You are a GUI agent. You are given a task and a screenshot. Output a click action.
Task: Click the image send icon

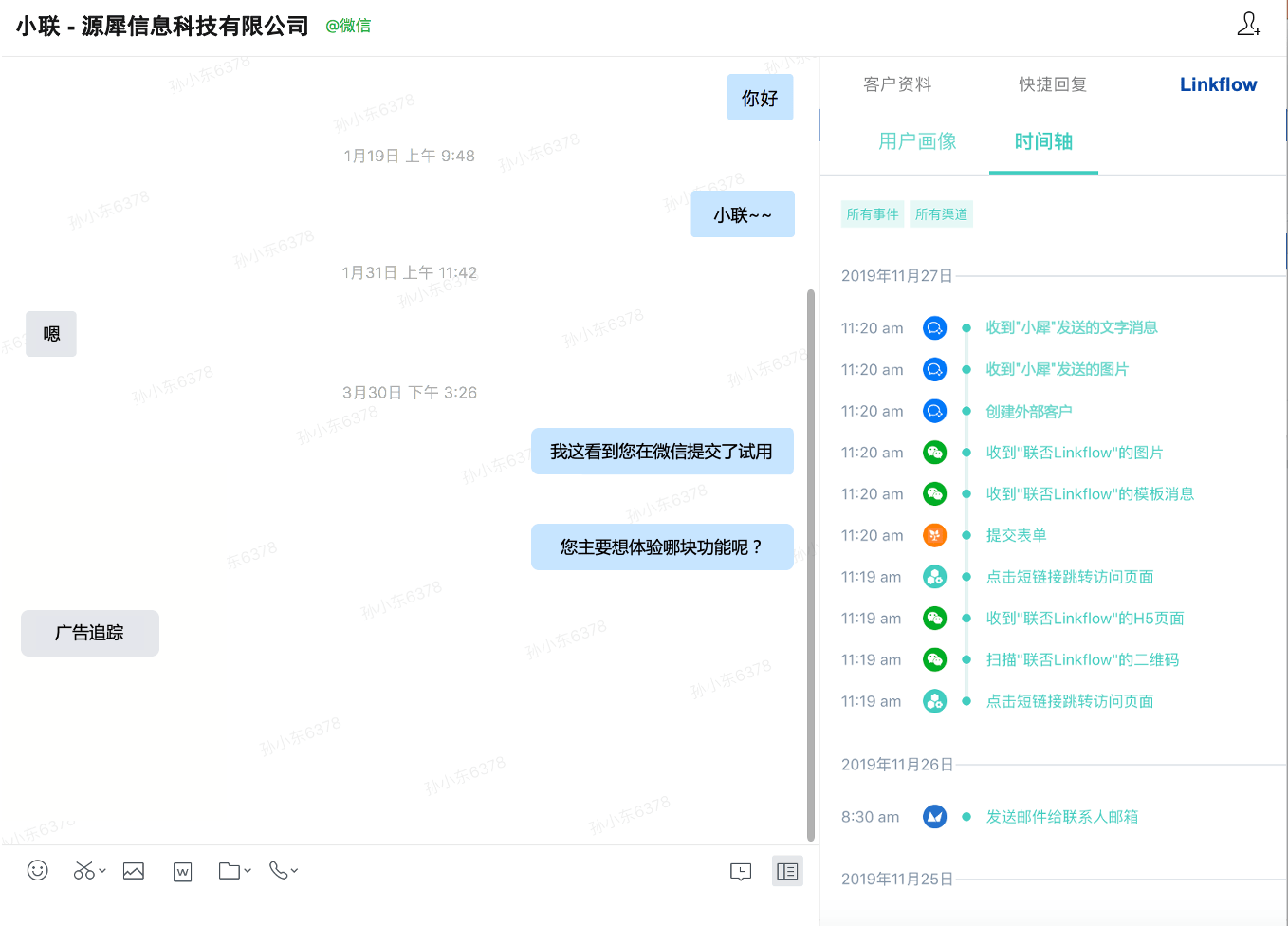134,871
